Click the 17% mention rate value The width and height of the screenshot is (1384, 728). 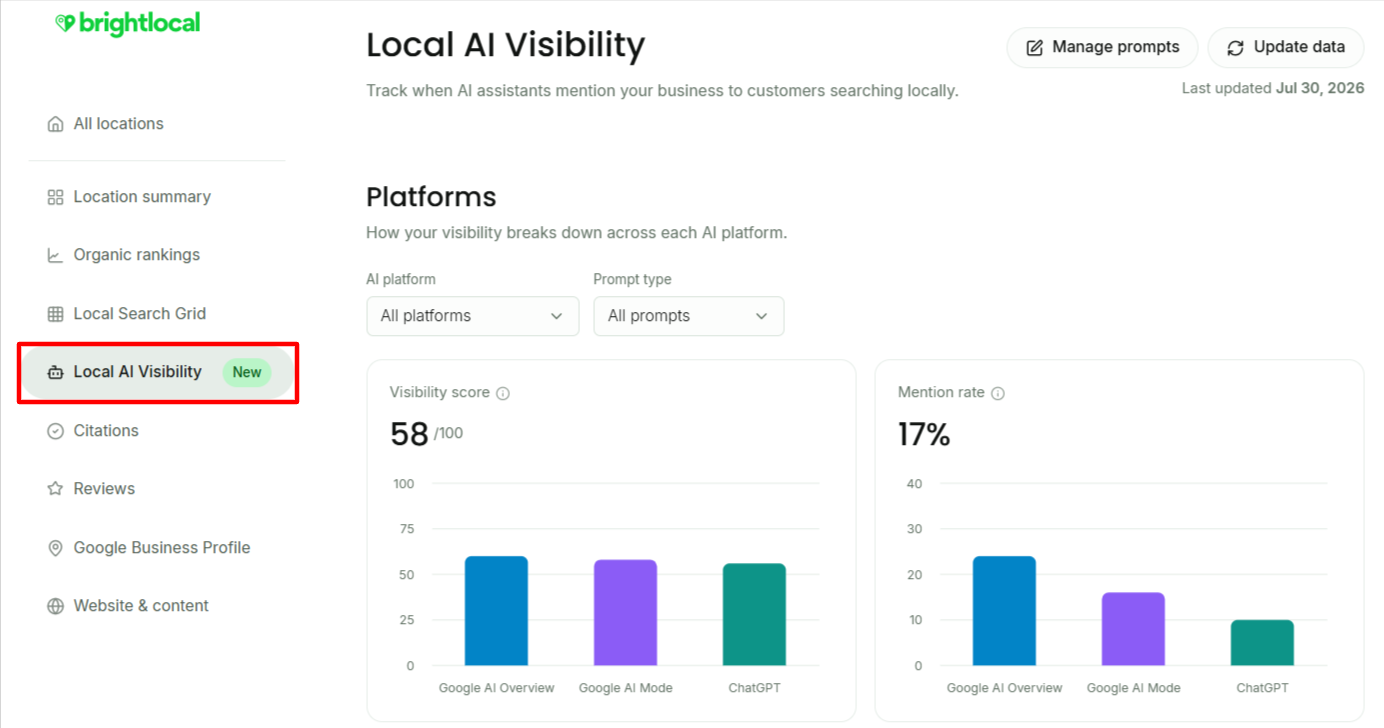tap(924, 434)
